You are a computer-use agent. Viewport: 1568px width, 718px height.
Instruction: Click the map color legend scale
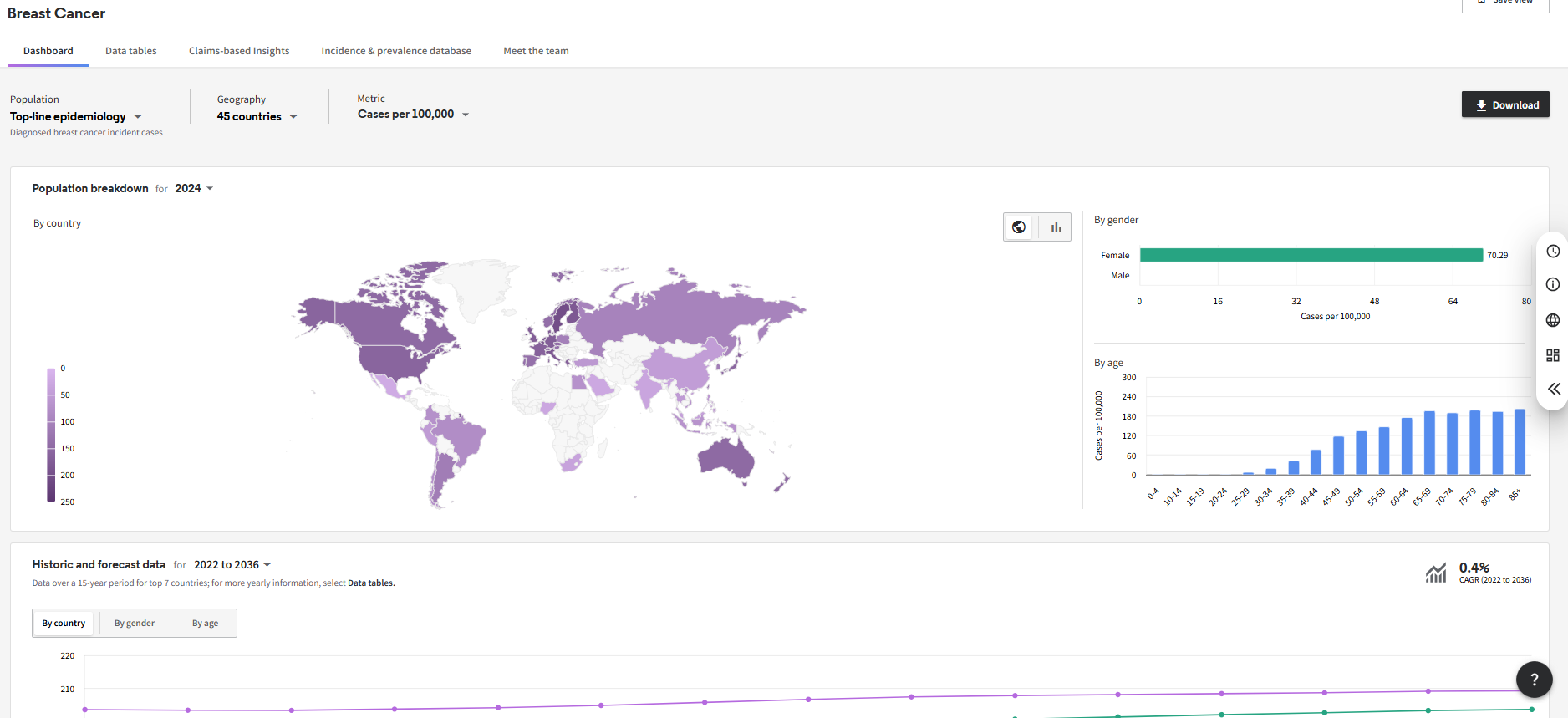[51, 435]
